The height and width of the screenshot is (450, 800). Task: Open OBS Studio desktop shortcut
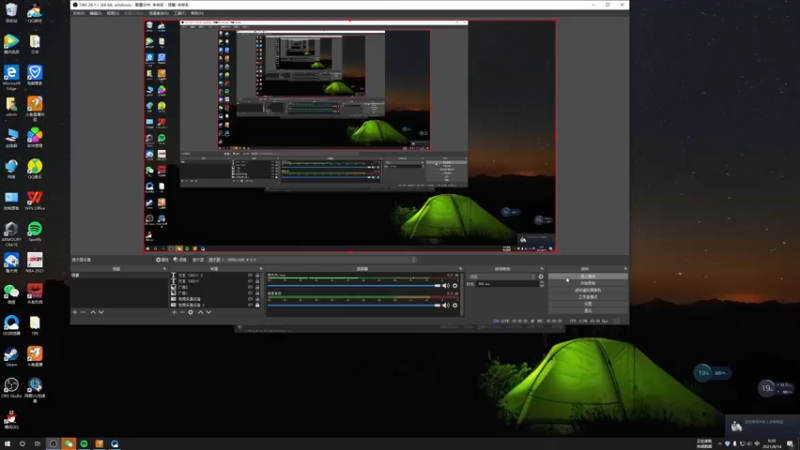pos(11,388)
